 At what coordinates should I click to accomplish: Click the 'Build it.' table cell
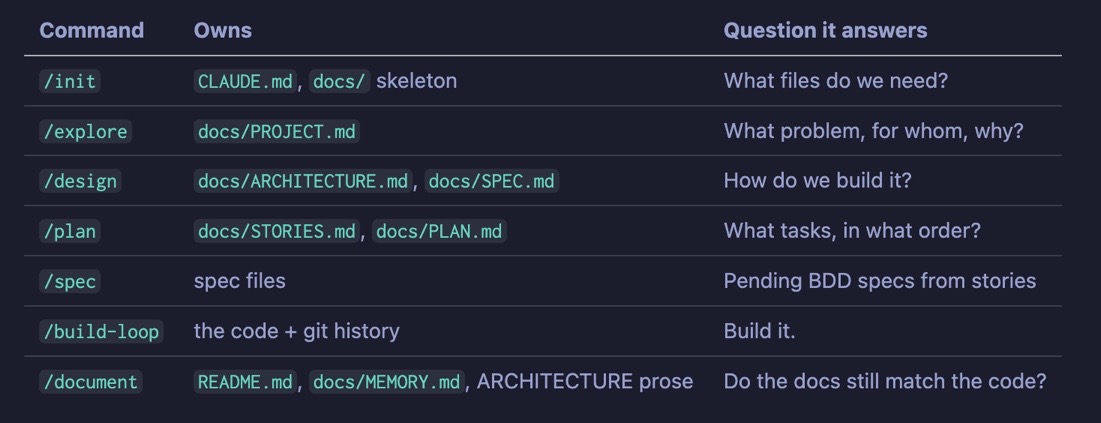pyautogui.click(x=759, y=331)
